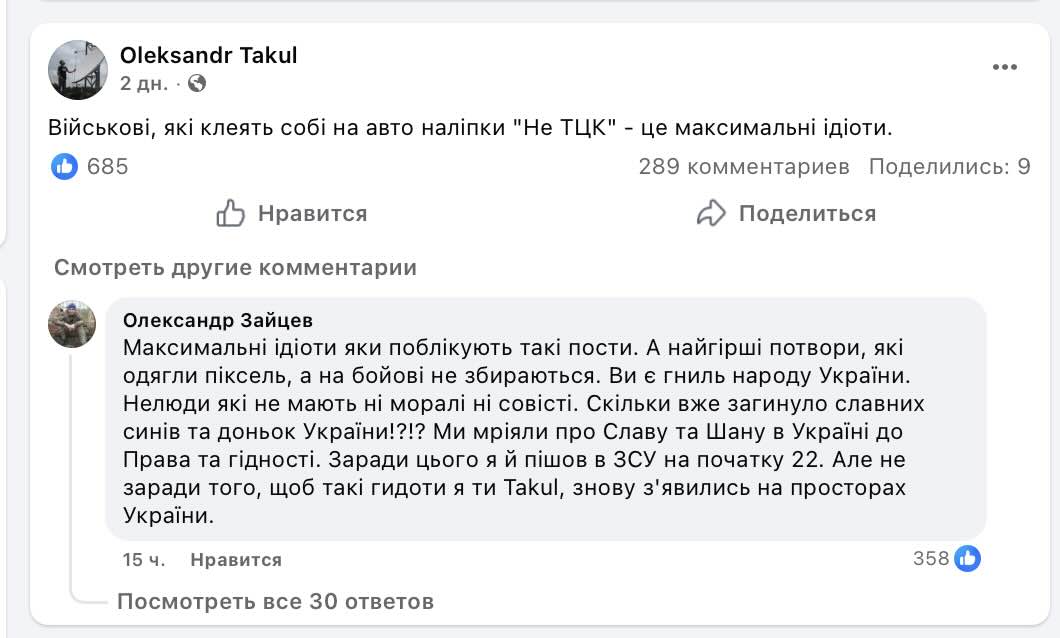Open Олександр Зайцев commenter name link
The height and width of the screenshot is (638, 1060).
pyautogui.click(x=217, y=320)
